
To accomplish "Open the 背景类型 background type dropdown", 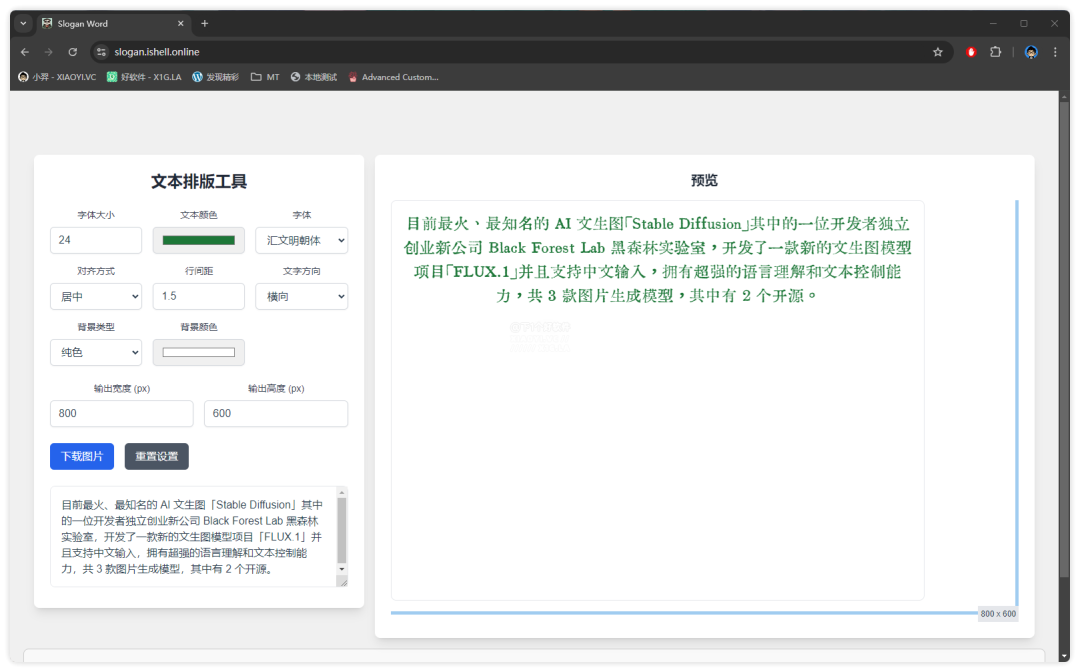I will (x=96, y=352).
